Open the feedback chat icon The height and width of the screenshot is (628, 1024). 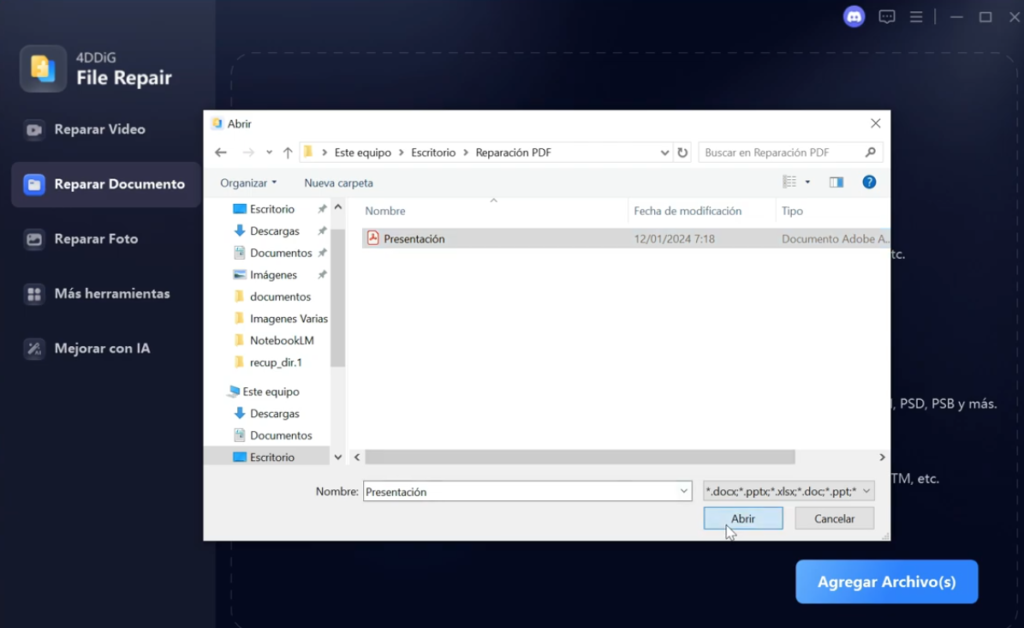pos(886,17)
